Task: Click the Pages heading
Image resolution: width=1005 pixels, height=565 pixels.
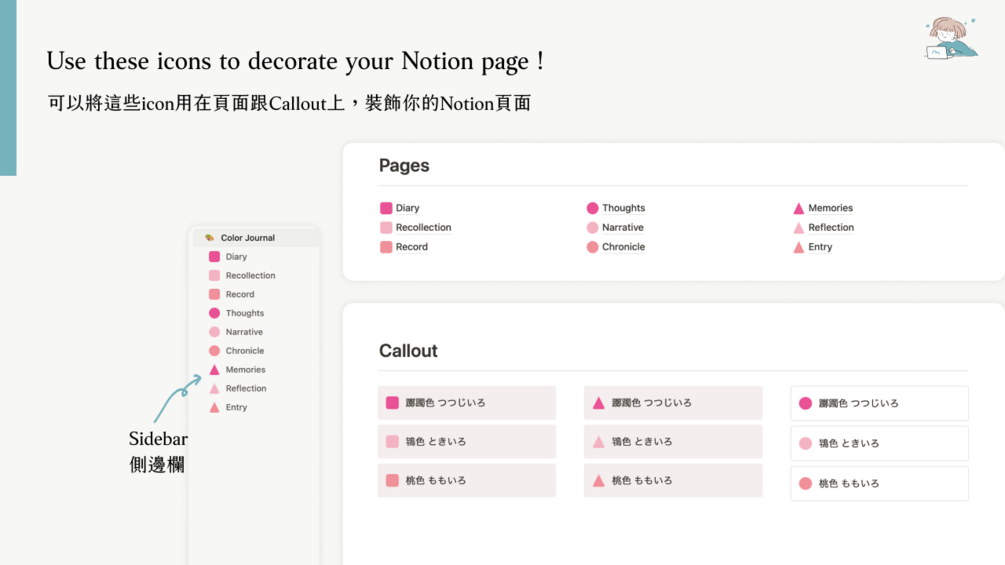Action: pos(404,166)
